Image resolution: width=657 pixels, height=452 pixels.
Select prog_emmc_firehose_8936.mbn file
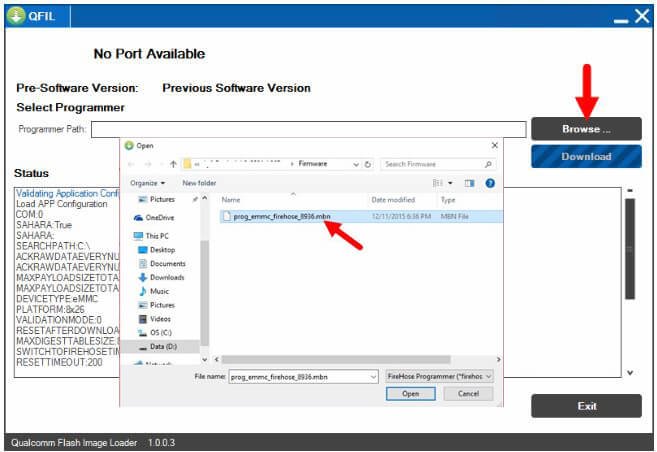pyautogui.click(x=361, y=216)
